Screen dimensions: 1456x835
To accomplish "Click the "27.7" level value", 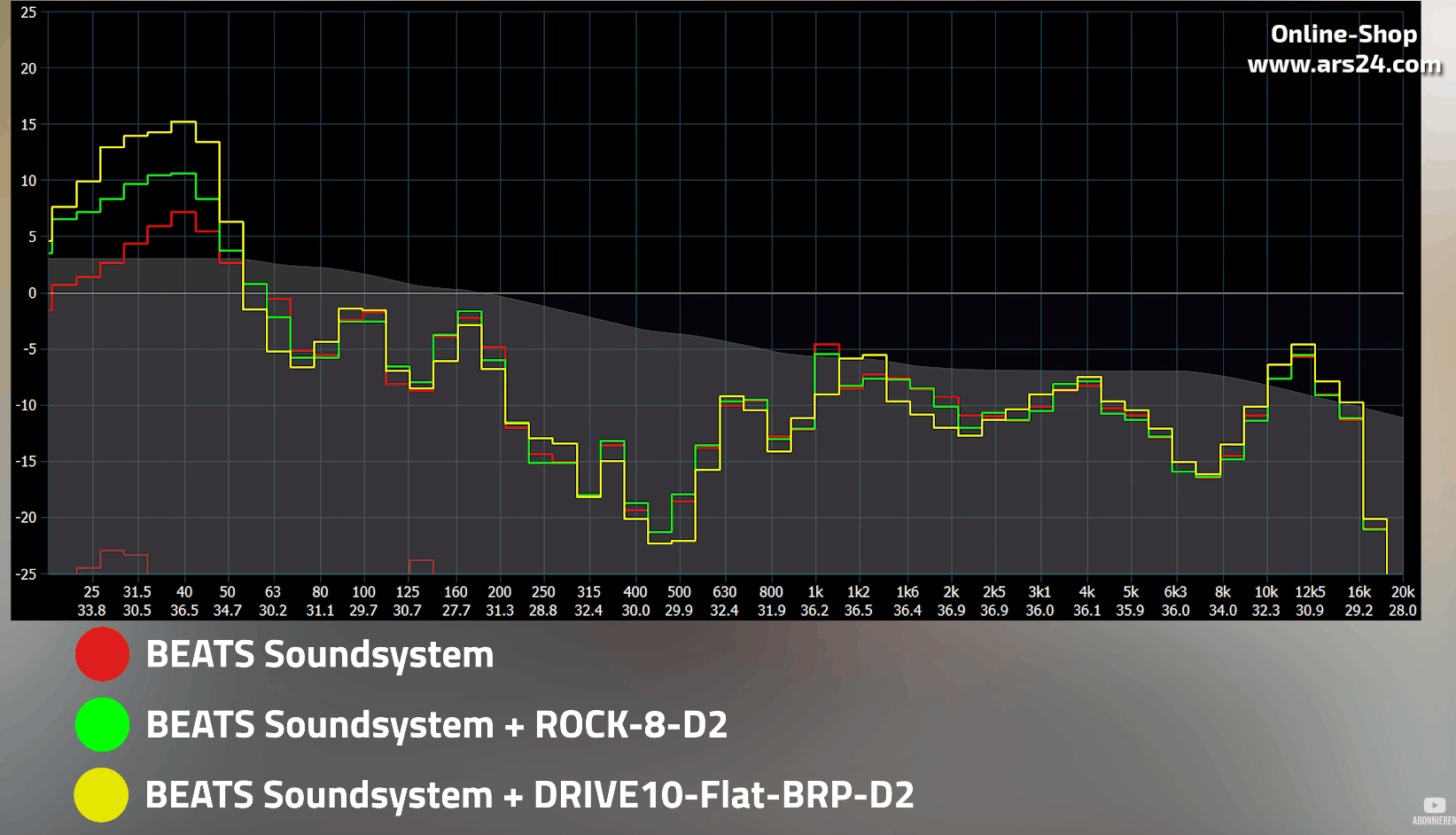I will (455, 610).
